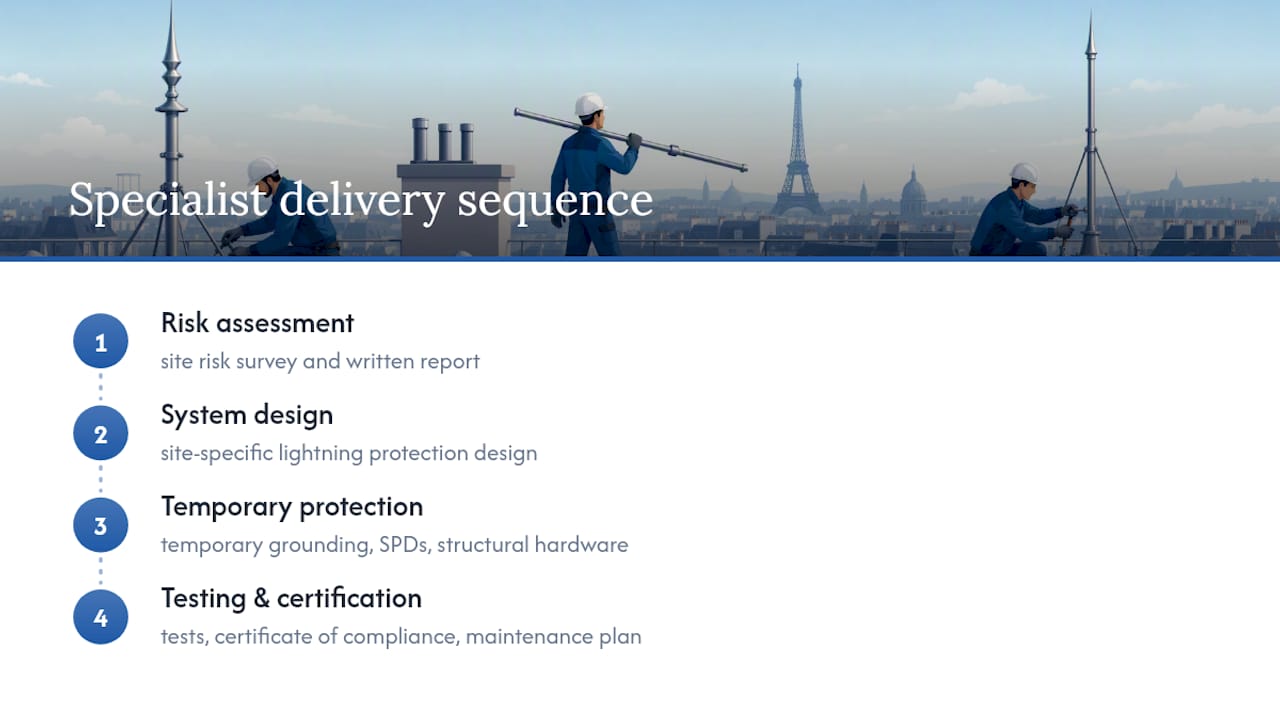This screenshot has width=1280, height=720.
Task: Select the Temporary protection heading
Action: click(x=292, y=507)
